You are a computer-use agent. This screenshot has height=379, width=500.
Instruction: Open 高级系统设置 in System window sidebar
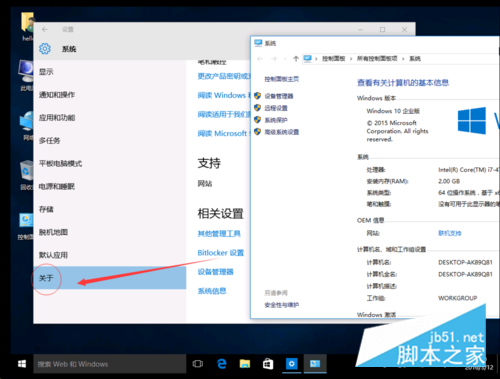282,132
